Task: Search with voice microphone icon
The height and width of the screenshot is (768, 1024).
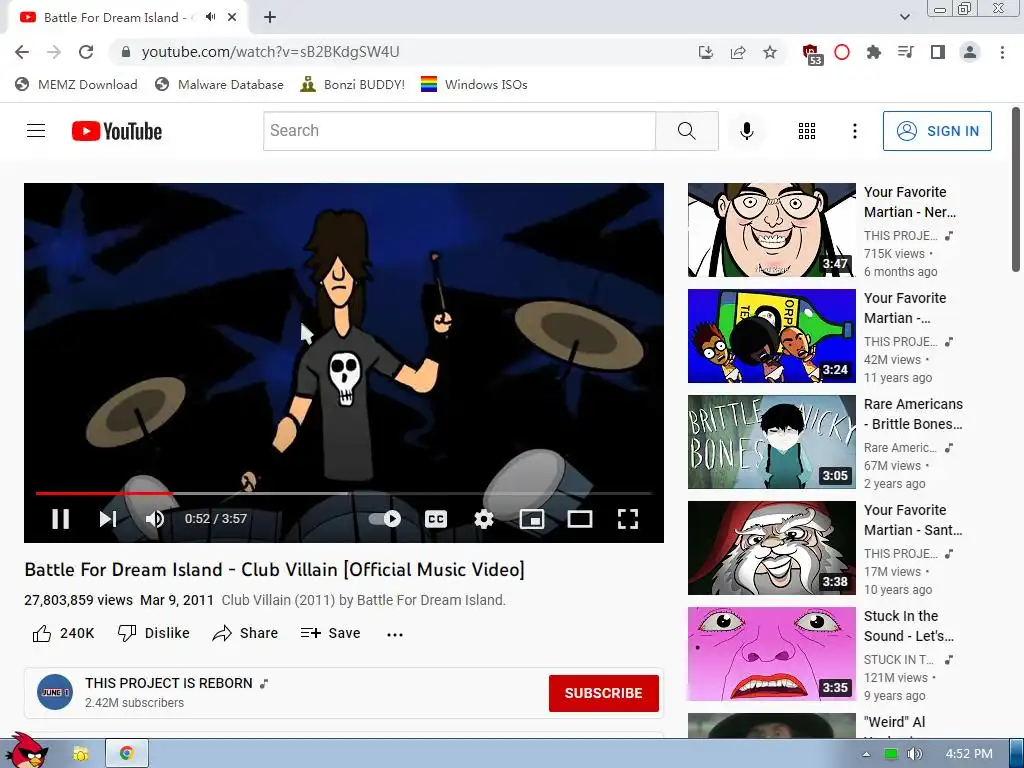Action: coord(746,131)
